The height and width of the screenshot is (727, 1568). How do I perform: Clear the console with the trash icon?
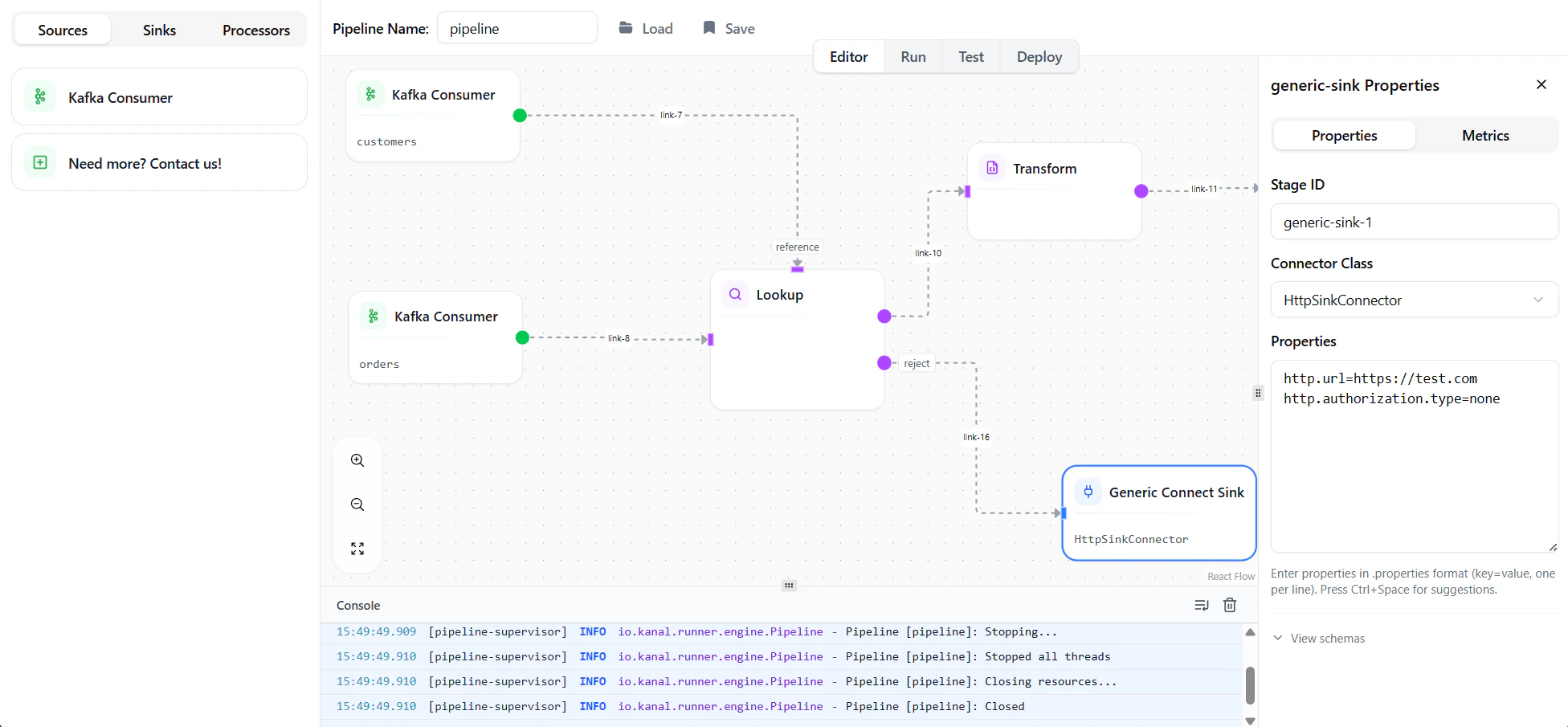[x=1229, y=605]
